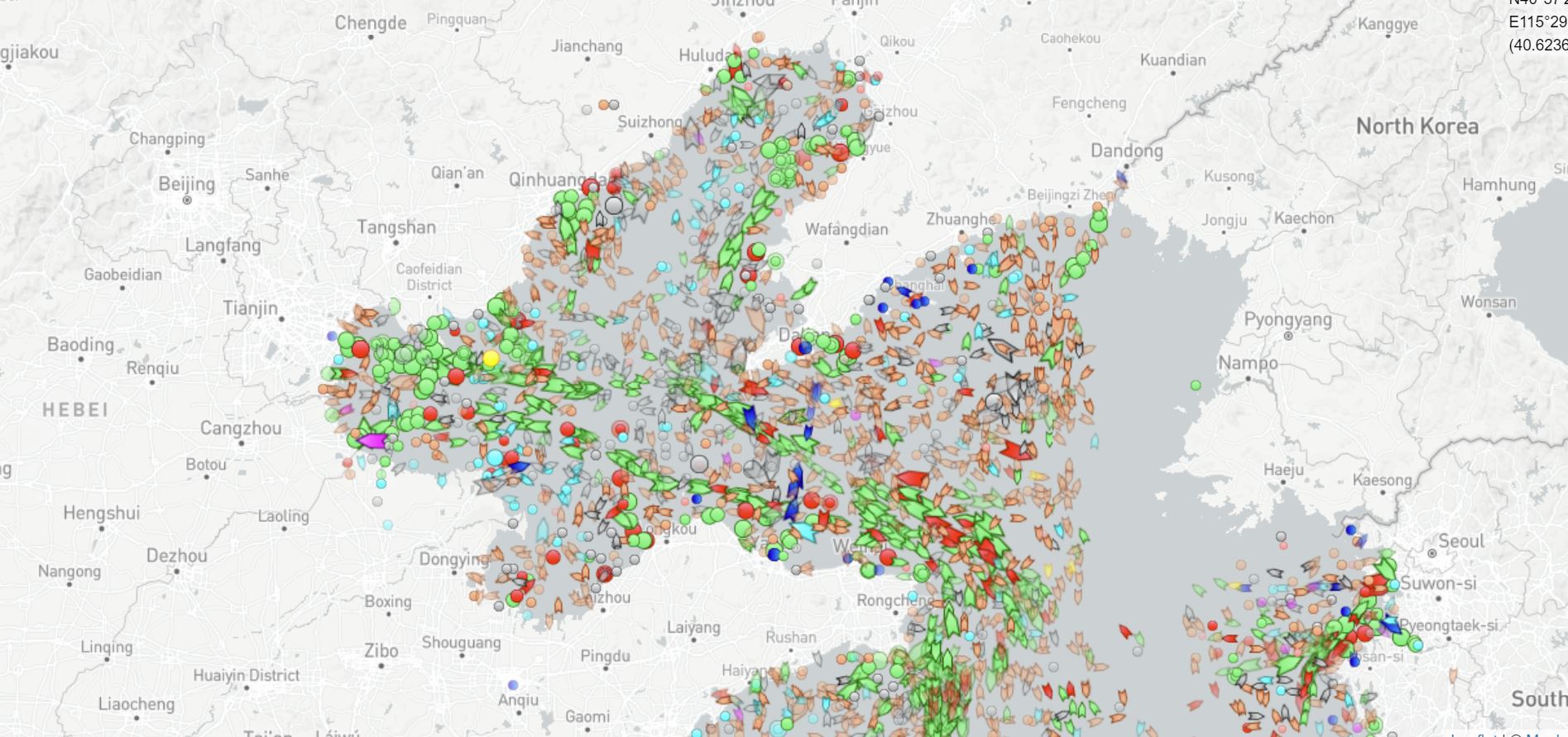Select the black-outlined orange ship east of Dalian

point(1003,348)
